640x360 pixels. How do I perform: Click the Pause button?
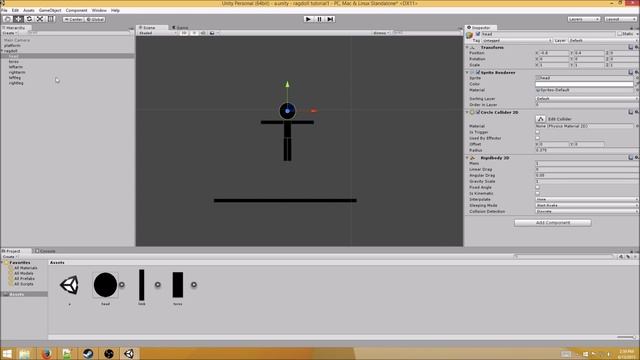click(x=319, y=19)
